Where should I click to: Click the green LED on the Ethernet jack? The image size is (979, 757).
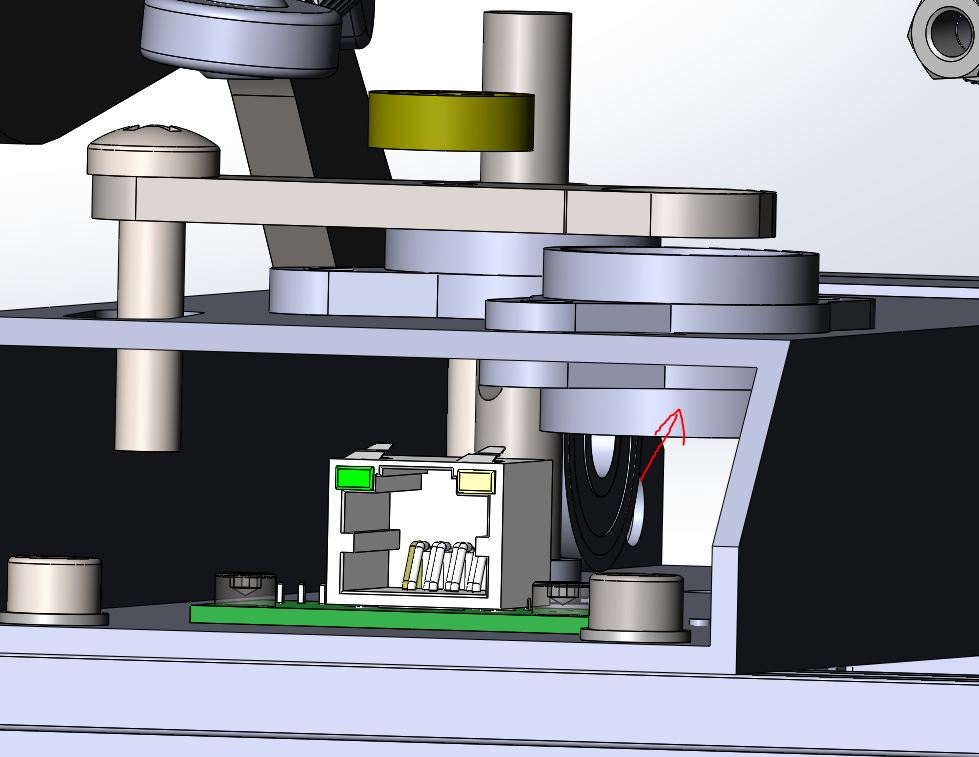pos(354,477)
